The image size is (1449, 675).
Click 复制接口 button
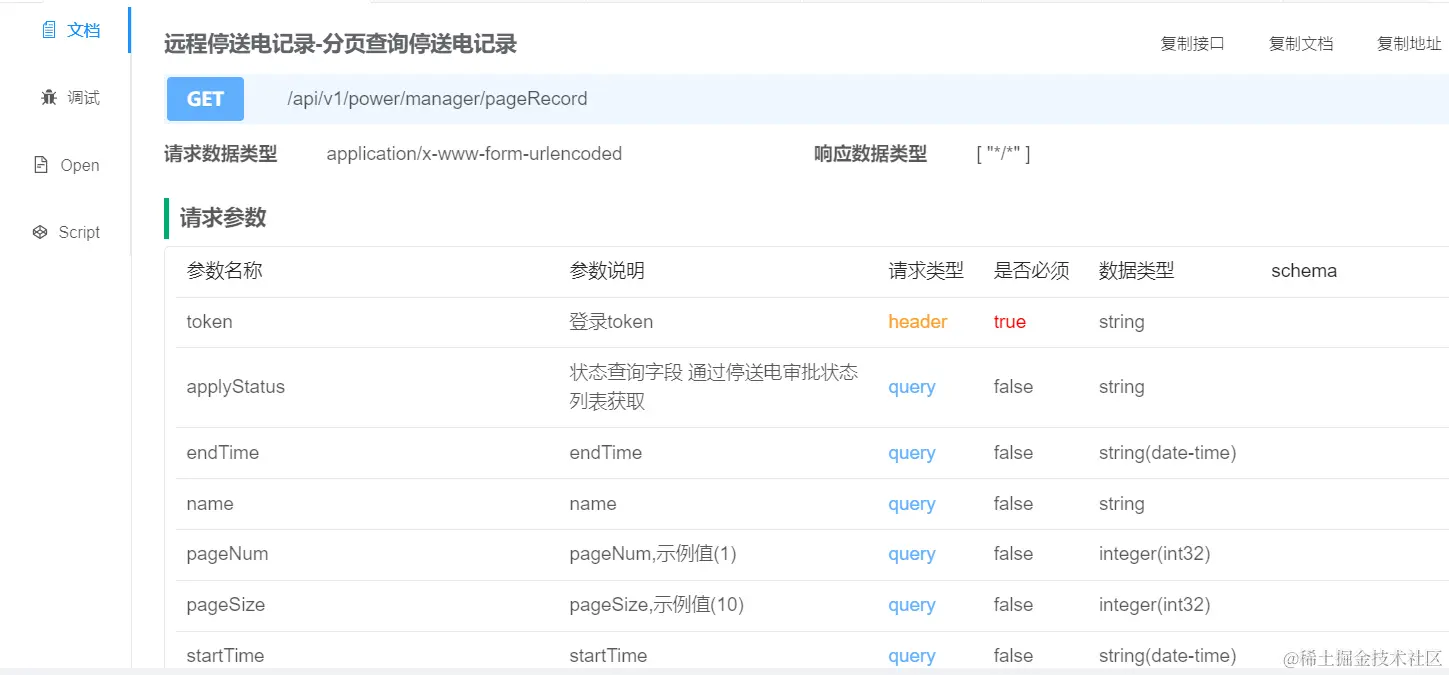(x=1192, y=44)
